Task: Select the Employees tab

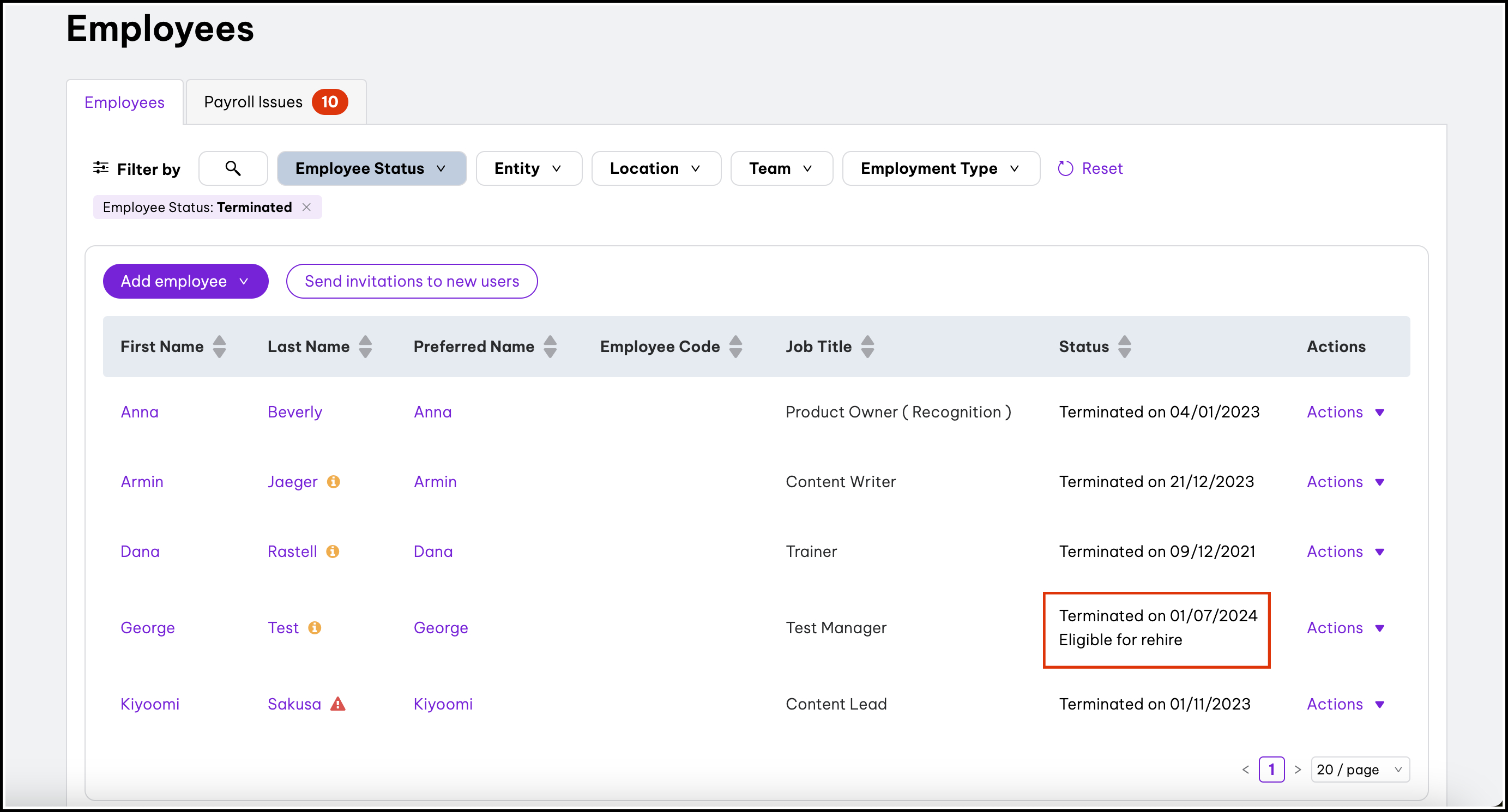Action: tap(124, 102)
